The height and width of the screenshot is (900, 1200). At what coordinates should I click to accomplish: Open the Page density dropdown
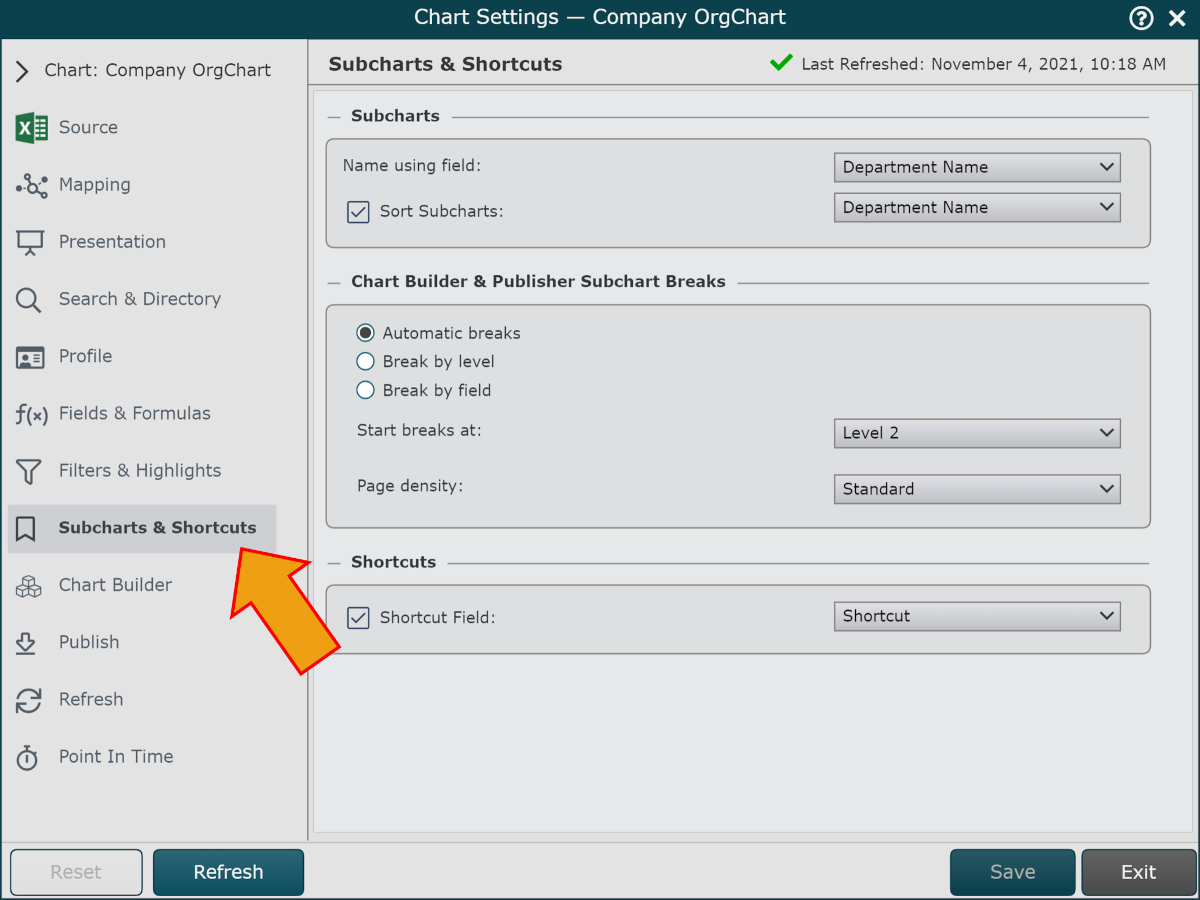coord(976,489)
